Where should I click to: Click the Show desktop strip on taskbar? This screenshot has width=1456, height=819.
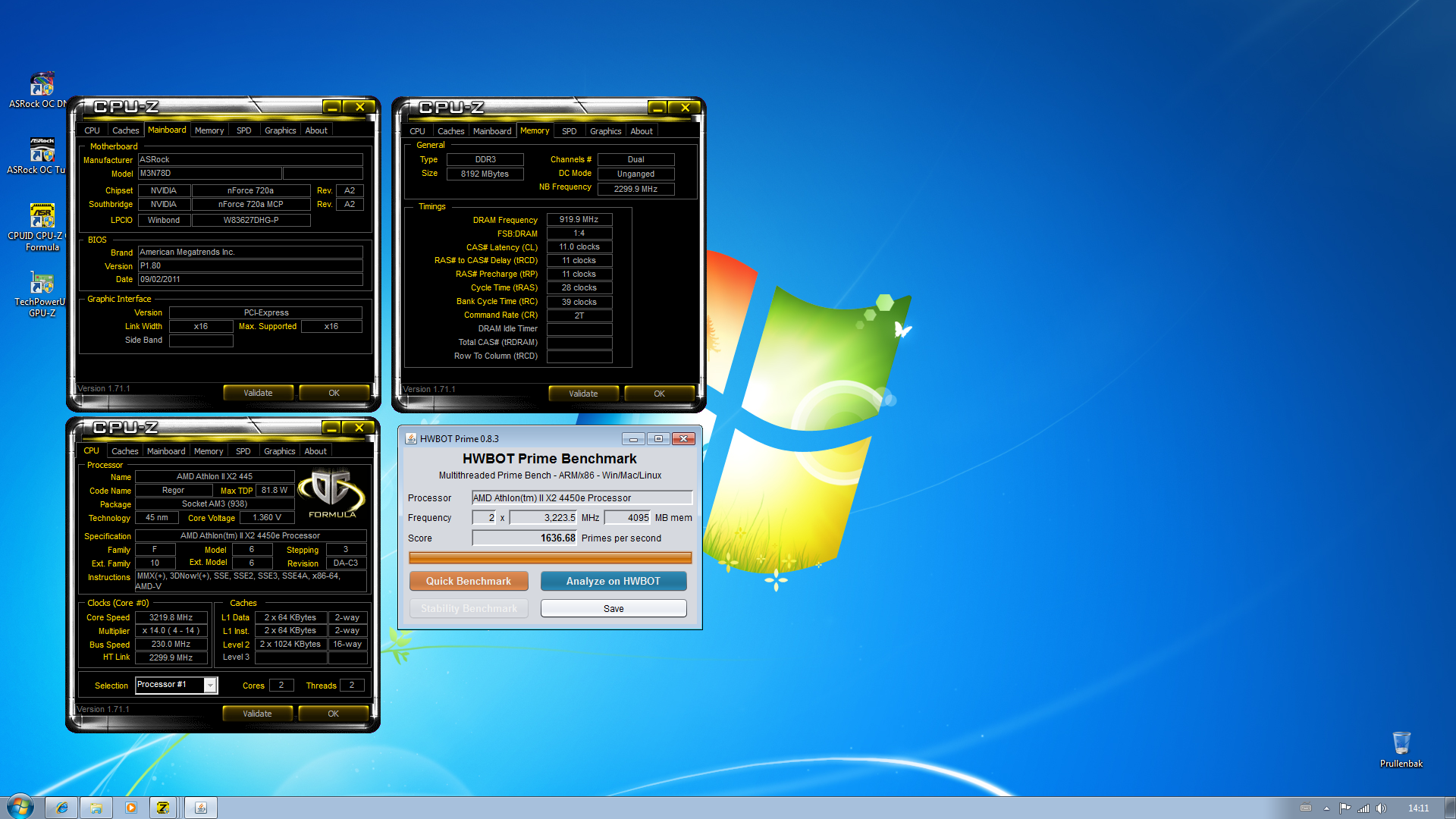pos(1450,808)
